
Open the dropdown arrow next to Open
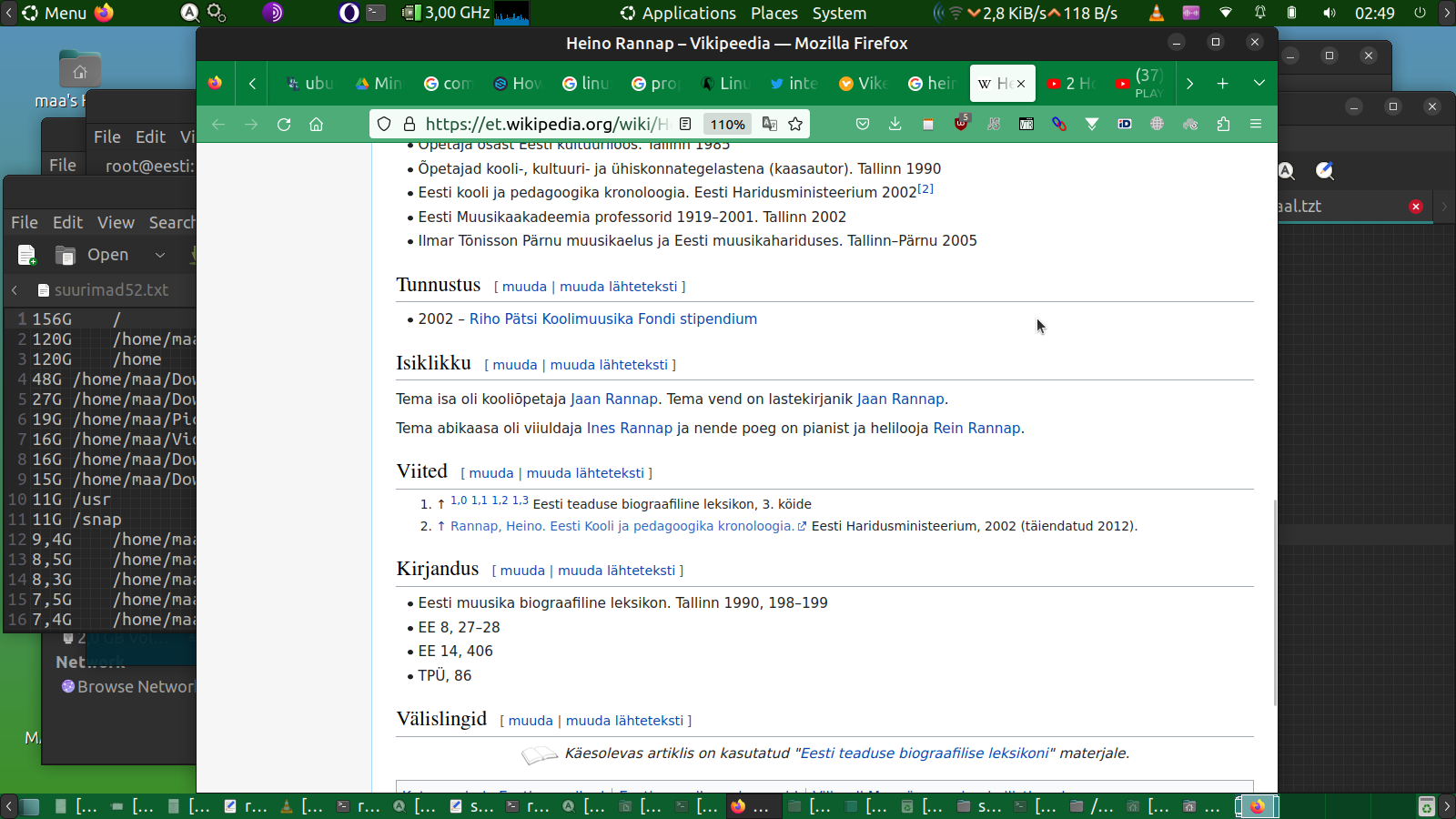160,255
